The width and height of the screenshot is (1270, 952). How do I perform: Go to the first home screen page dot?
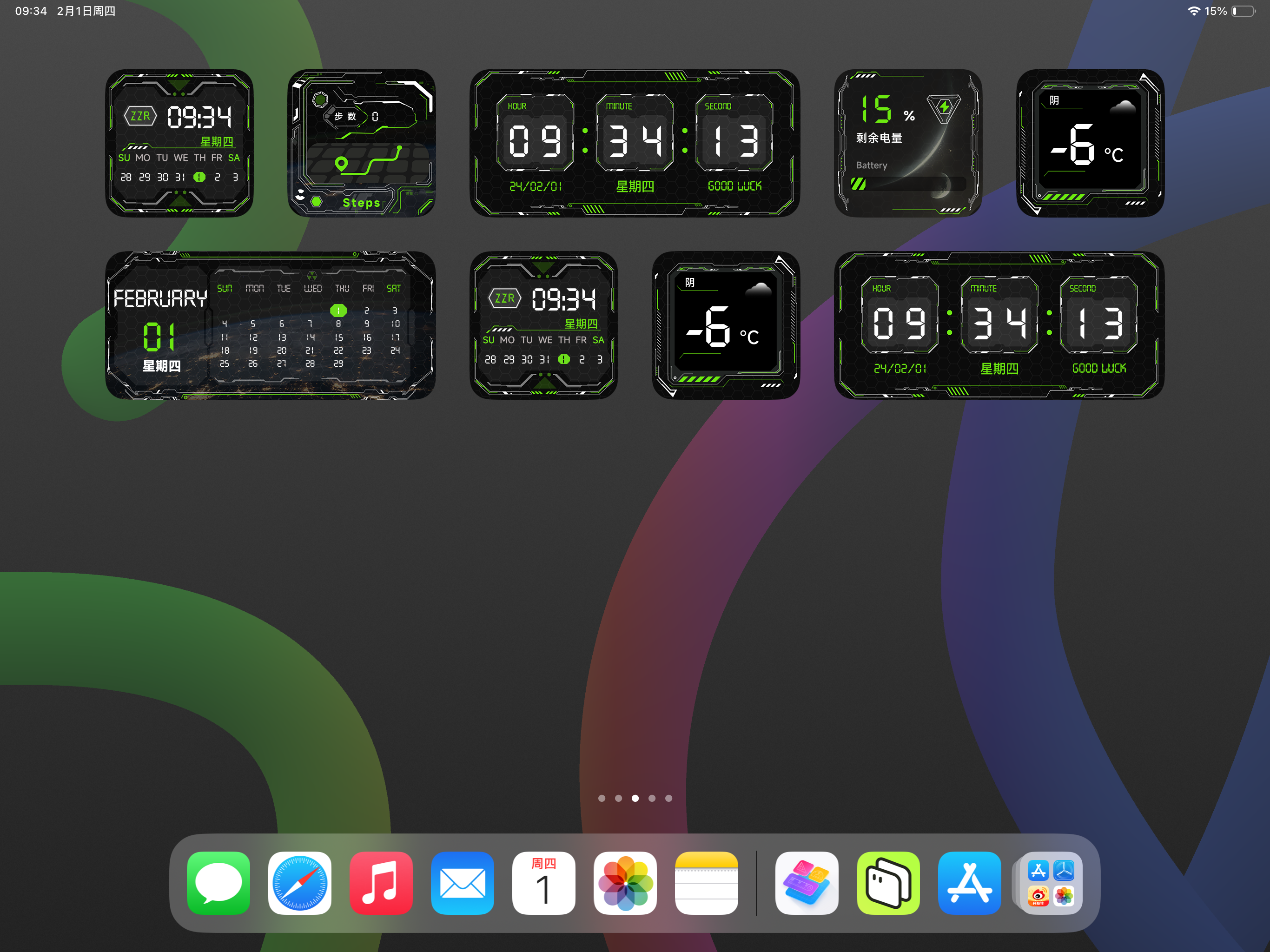coord(602,798)
